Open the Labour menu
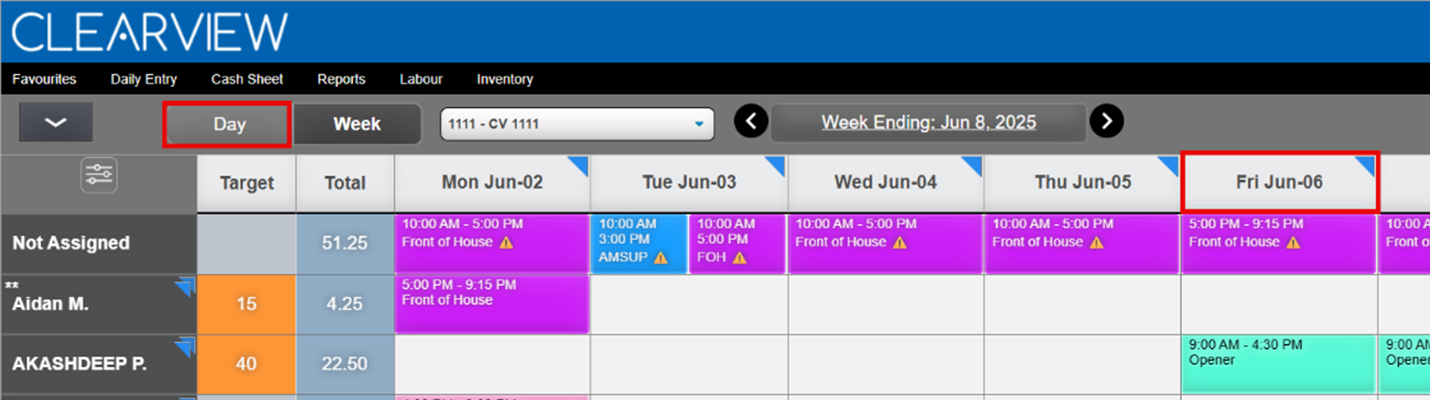Screen dimensions: 1430x400 [x=421, y=79]
